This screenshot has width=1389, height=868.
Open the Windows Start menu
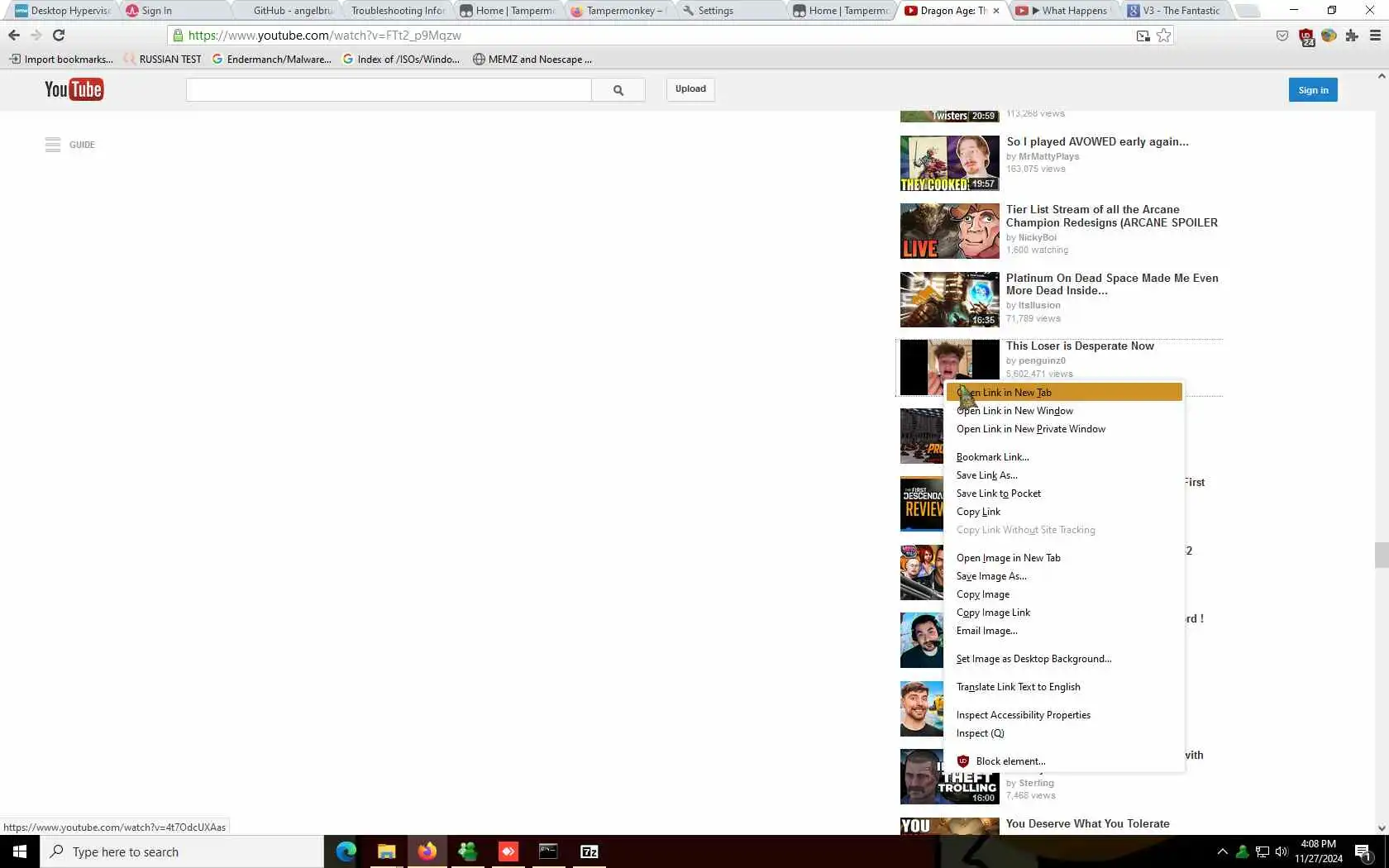tap(20, 851)
